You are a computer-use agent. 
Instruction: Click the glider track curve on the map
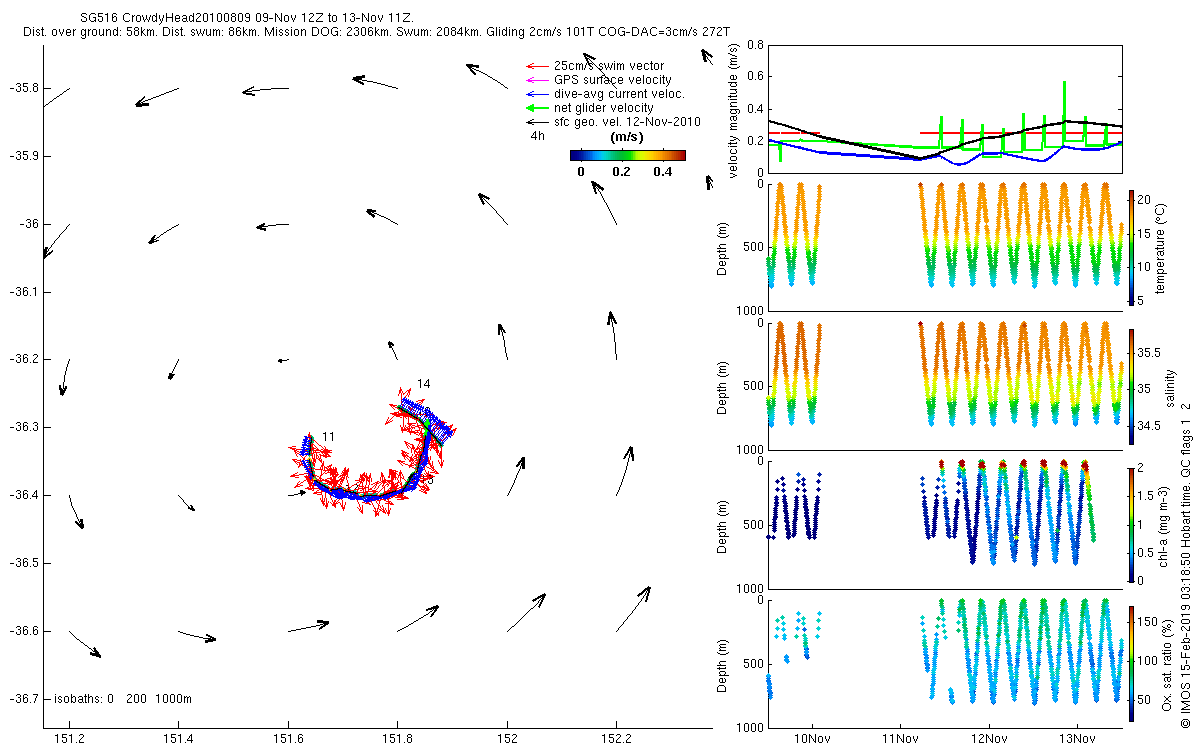pyautogui.click(x=370, y=496)
